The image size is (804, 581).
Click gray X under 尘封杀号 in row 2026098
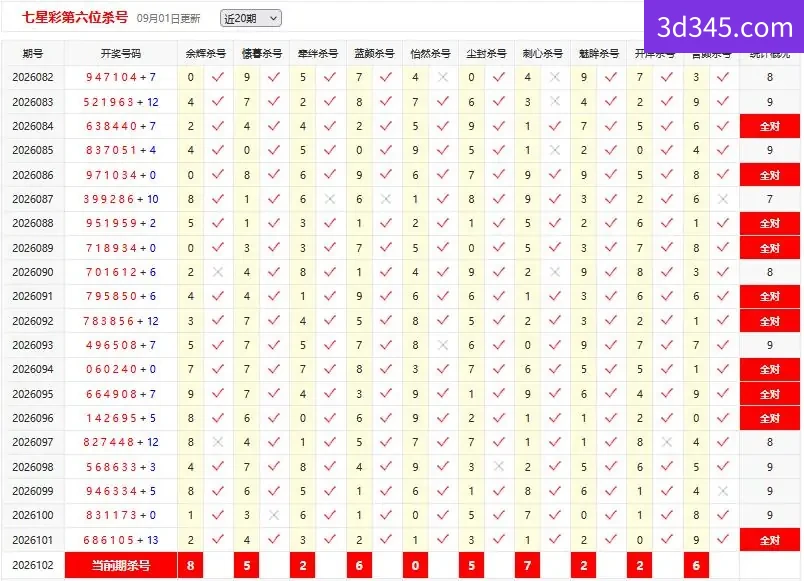(498, 466)
